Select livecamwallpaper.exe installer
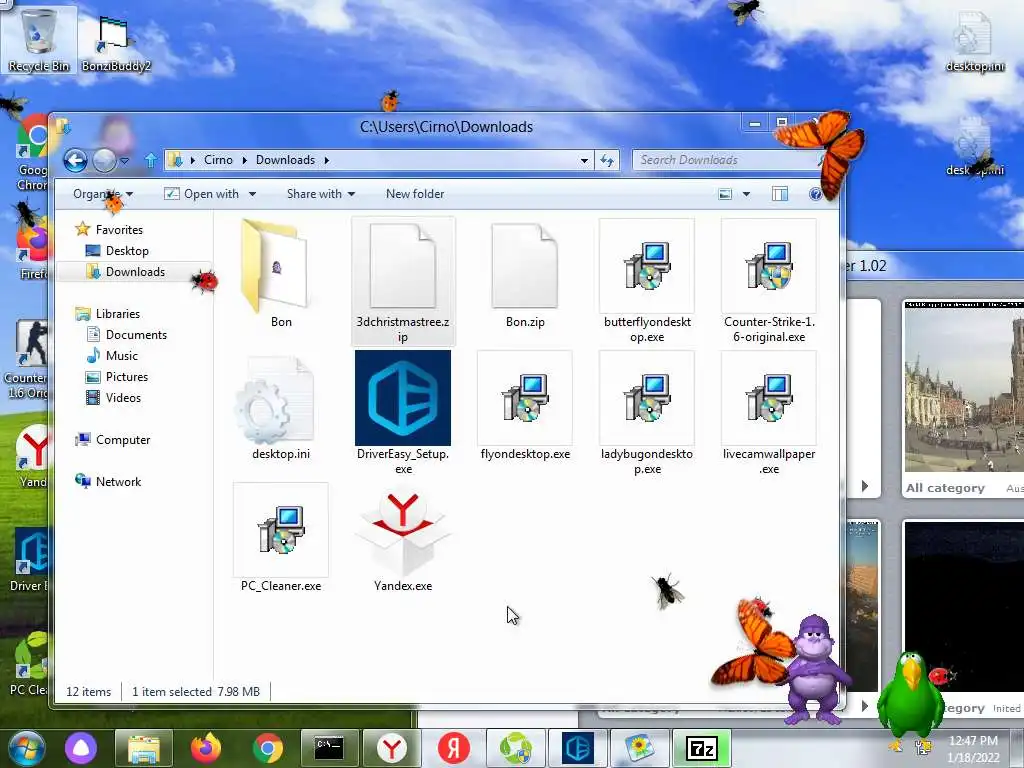The height and width of the screenshot is (768, 1024). [769, 413]
